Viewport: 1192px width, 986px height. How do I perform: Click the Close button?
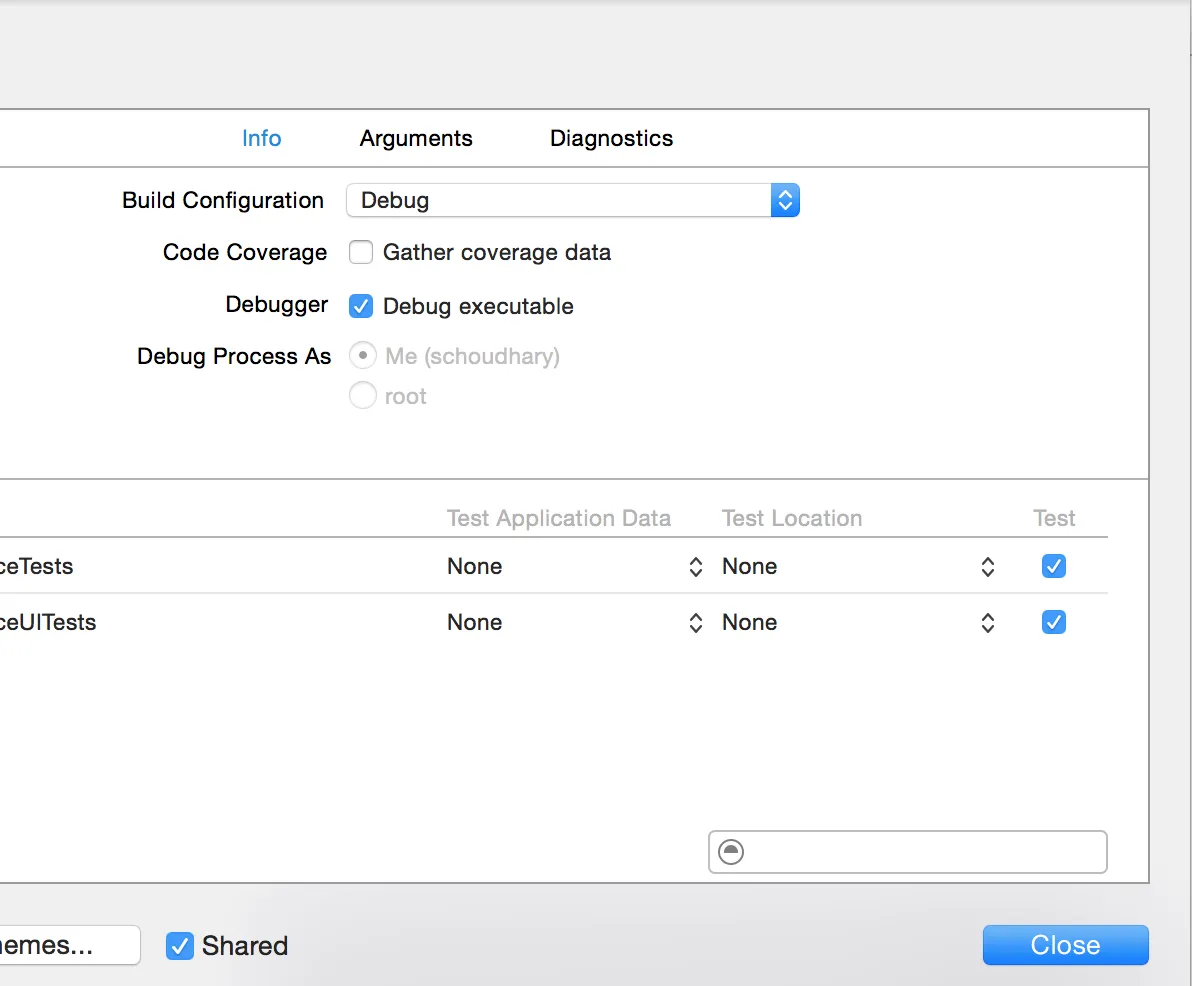(1065, 945)
